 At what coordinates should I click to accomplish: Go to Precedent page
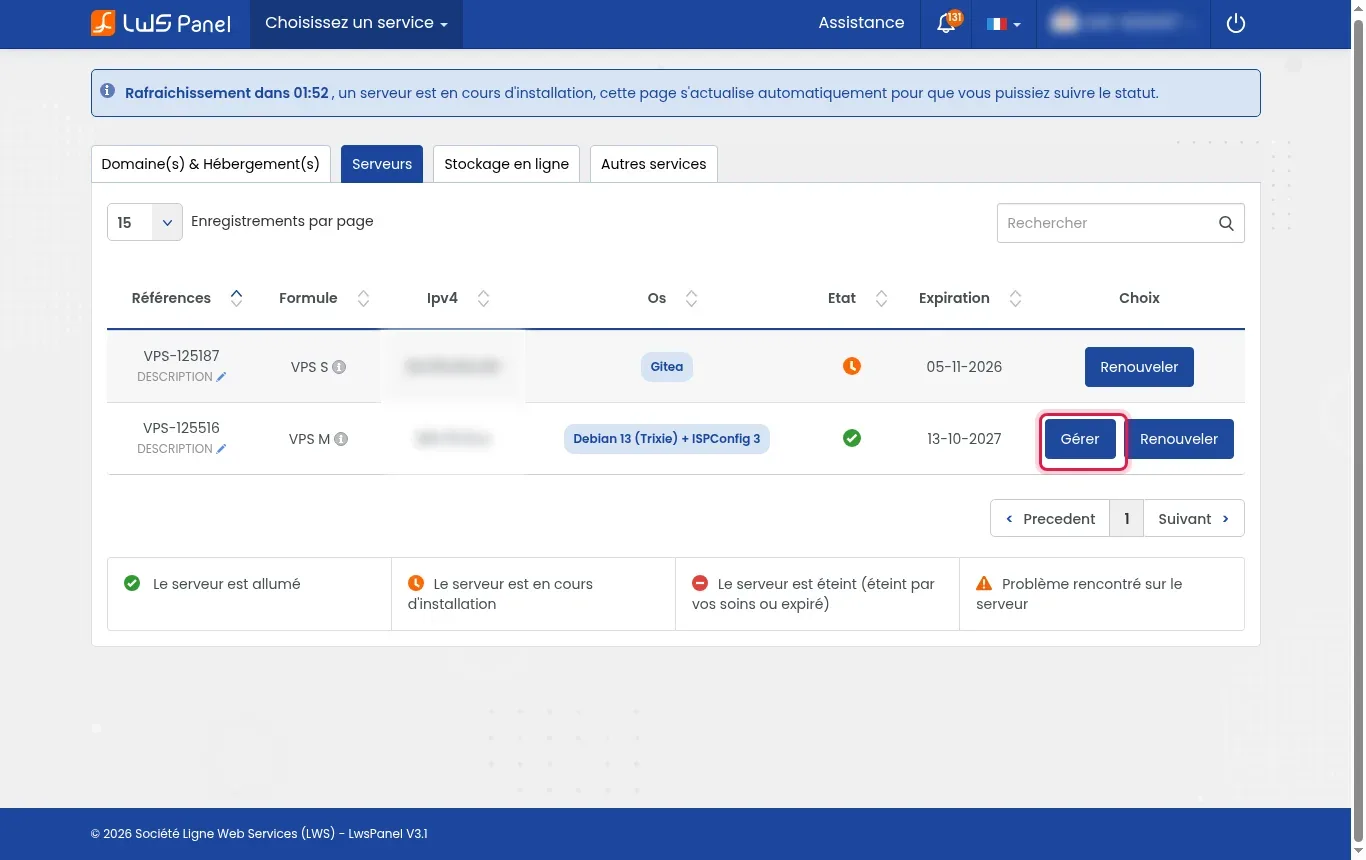[x=1050, y=519]
